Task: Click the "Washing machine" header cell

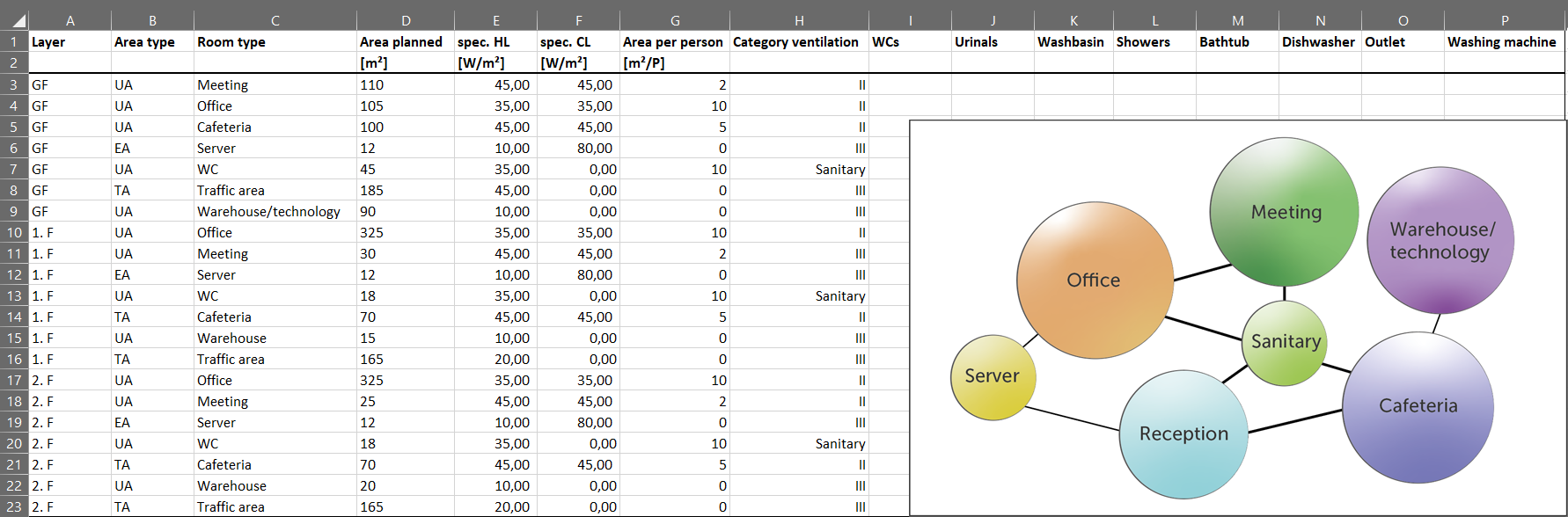Action: [x=1503, y=42]
